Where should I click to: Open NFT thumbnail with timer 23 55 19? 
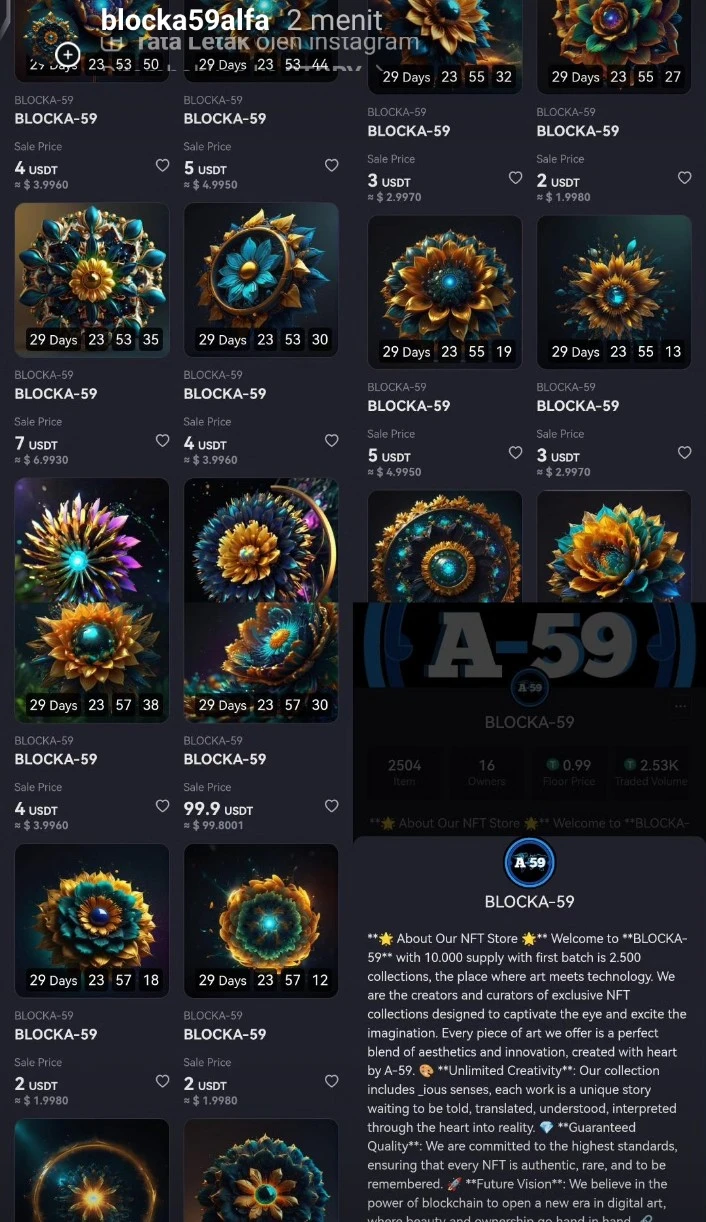coord(444,292)
